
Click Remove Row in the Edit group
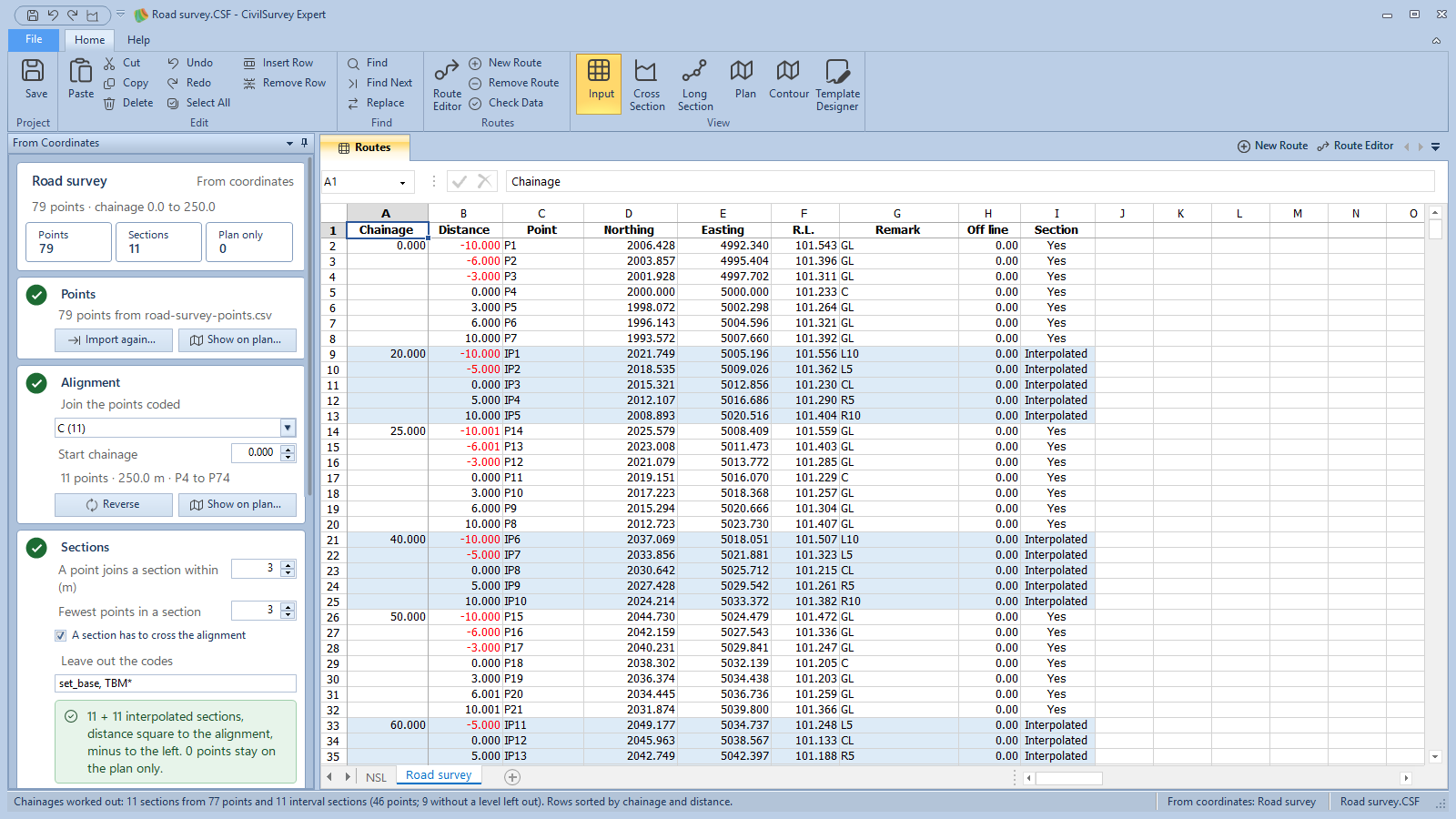[285, 83]
